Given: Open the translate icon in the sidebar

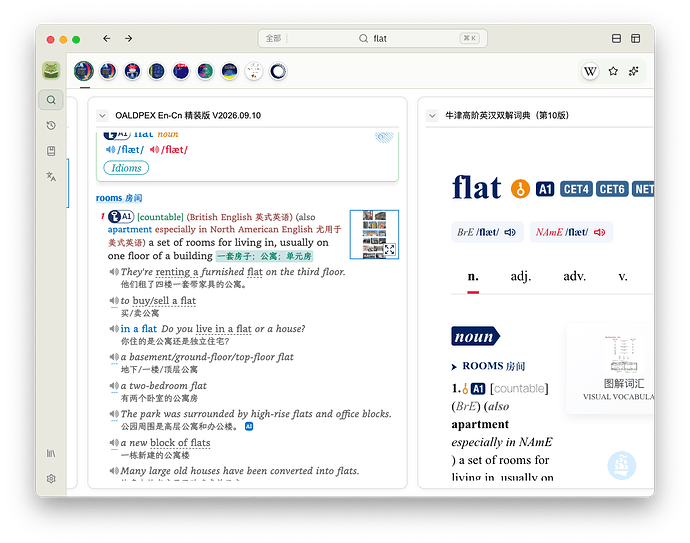Looking at the screenshot, I should pos(51,176).
